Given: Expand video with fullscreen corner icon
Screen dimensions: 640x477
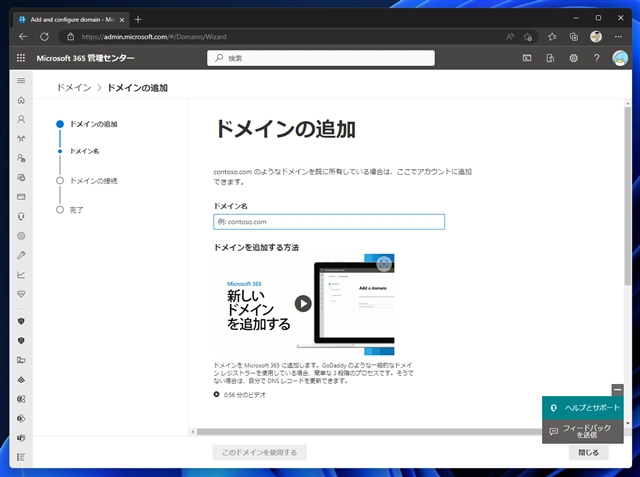Looking at the screenshot, I should click(384, 264).
